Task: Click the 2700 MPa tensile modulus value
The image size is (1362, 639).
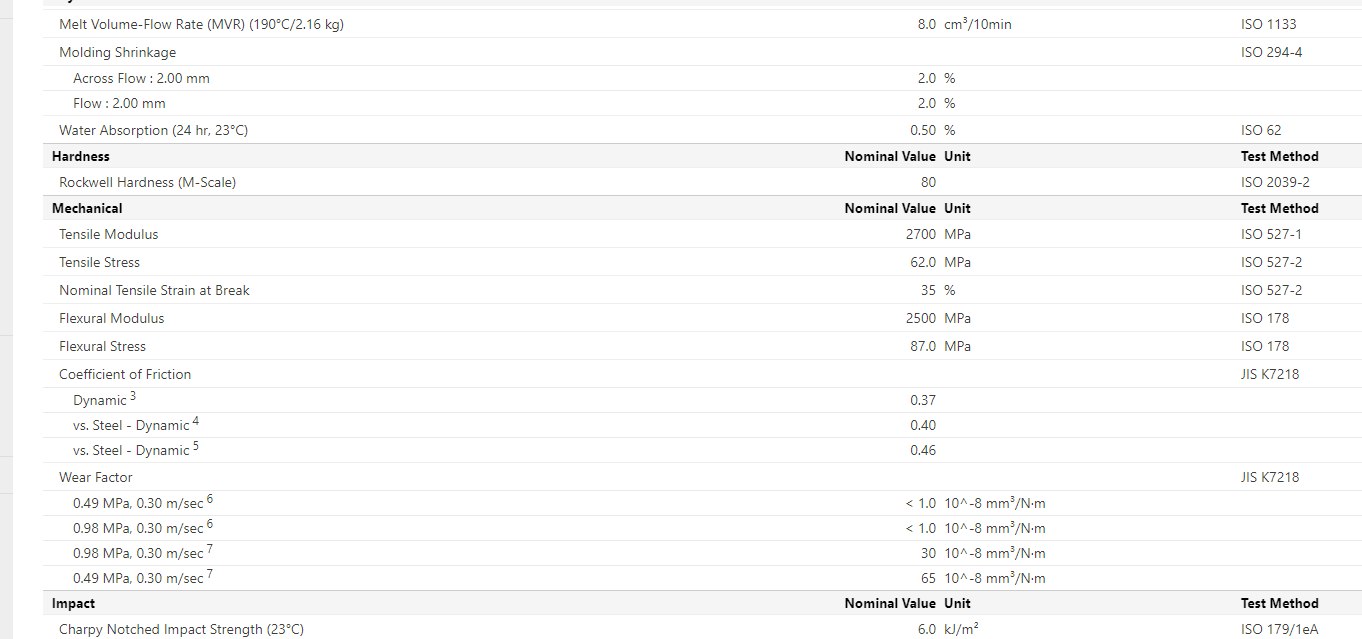Action: [x=920, y=234]
